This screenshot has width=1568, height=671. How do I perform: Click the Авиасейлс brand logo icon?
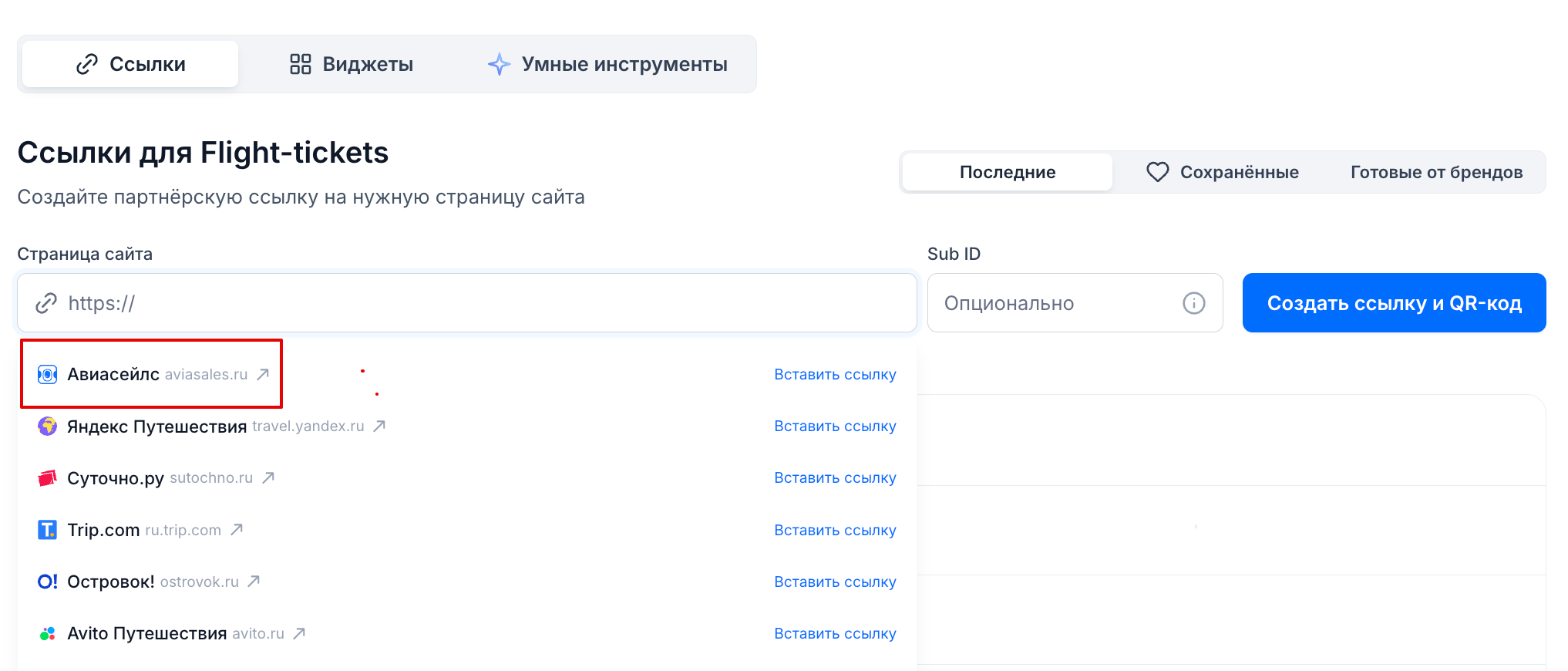tap(48, 374)
